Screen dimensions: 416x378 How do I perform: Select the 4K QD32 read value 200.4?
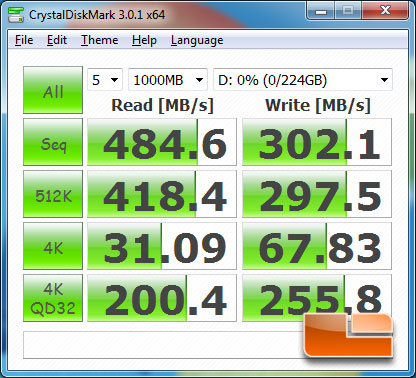tap(162, 298)
